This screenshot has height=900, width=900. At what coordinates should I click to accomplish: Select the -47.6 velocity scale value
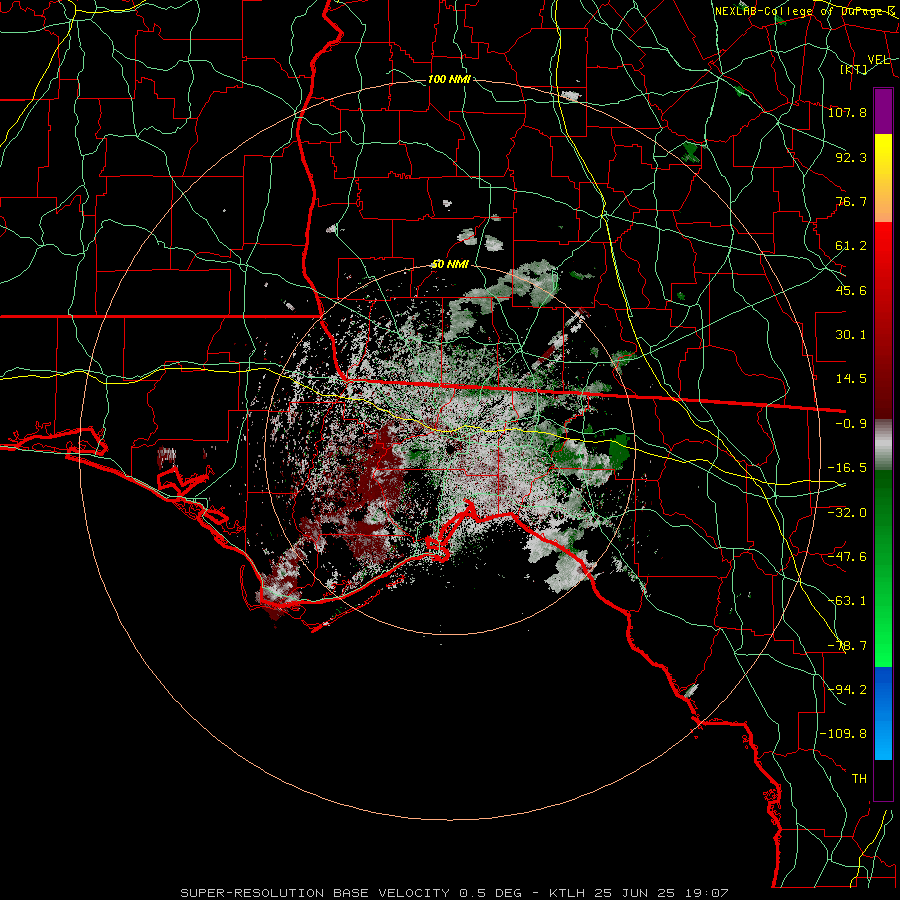[847, 557]
